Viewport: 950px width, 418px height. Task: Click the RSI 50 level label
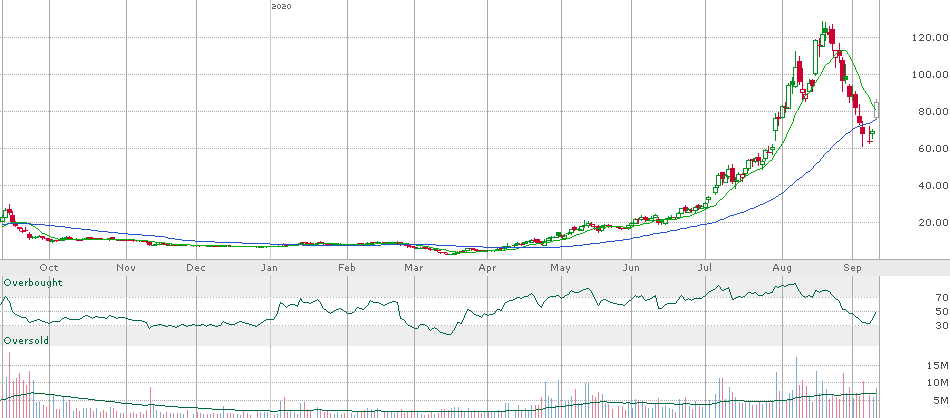coord(941,311)
